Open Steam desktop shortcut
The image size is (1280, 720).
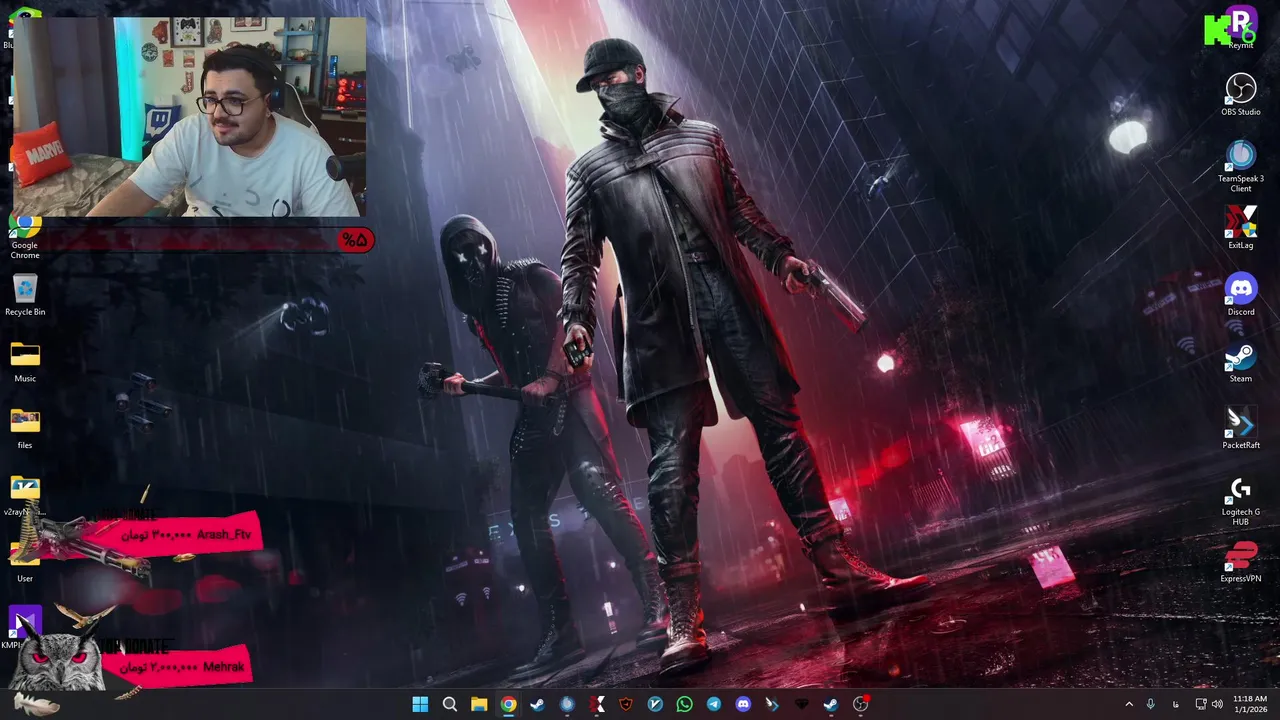tap(1241, 362)
